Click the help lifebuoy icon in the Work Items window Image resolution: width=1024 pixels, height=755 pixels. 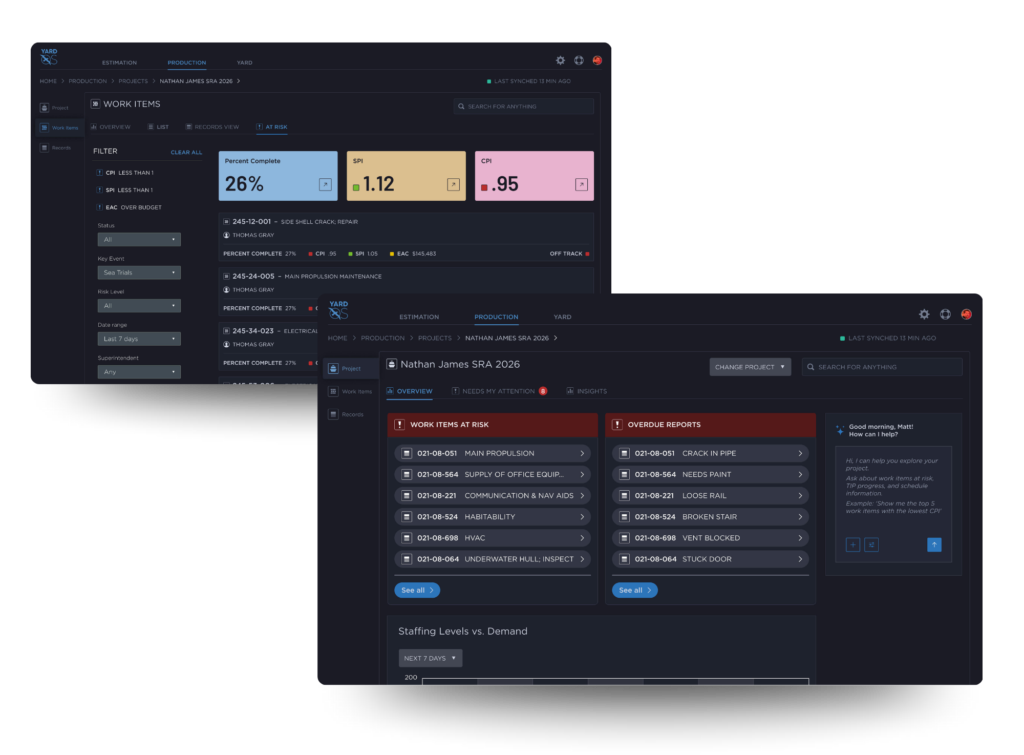click(578, 60)
